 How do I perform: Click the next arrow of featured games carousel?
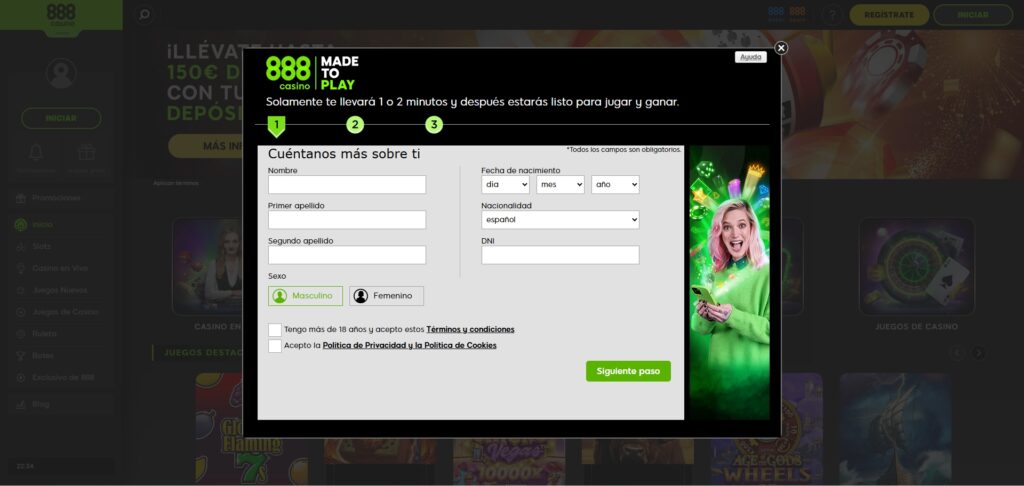[x=978, y=353]
